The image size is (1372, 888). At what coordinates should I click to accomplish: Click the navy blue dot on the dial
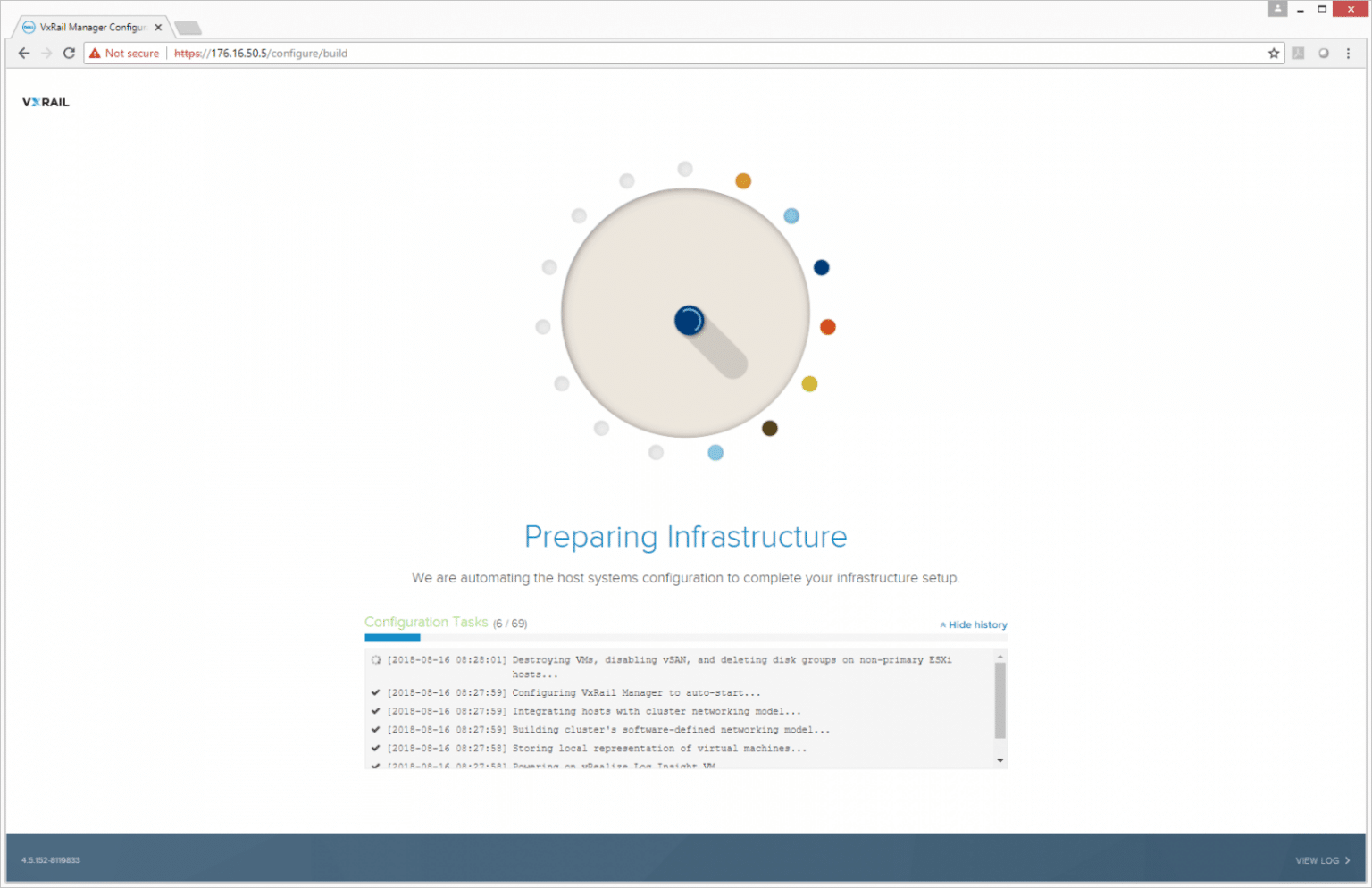pos(822,268)
